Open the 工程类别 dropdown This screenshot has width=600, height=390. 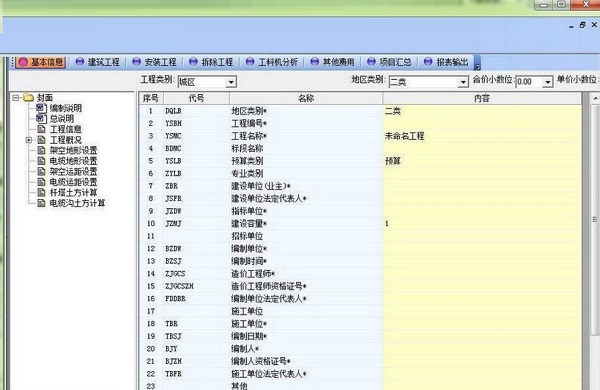click(231, 82)
